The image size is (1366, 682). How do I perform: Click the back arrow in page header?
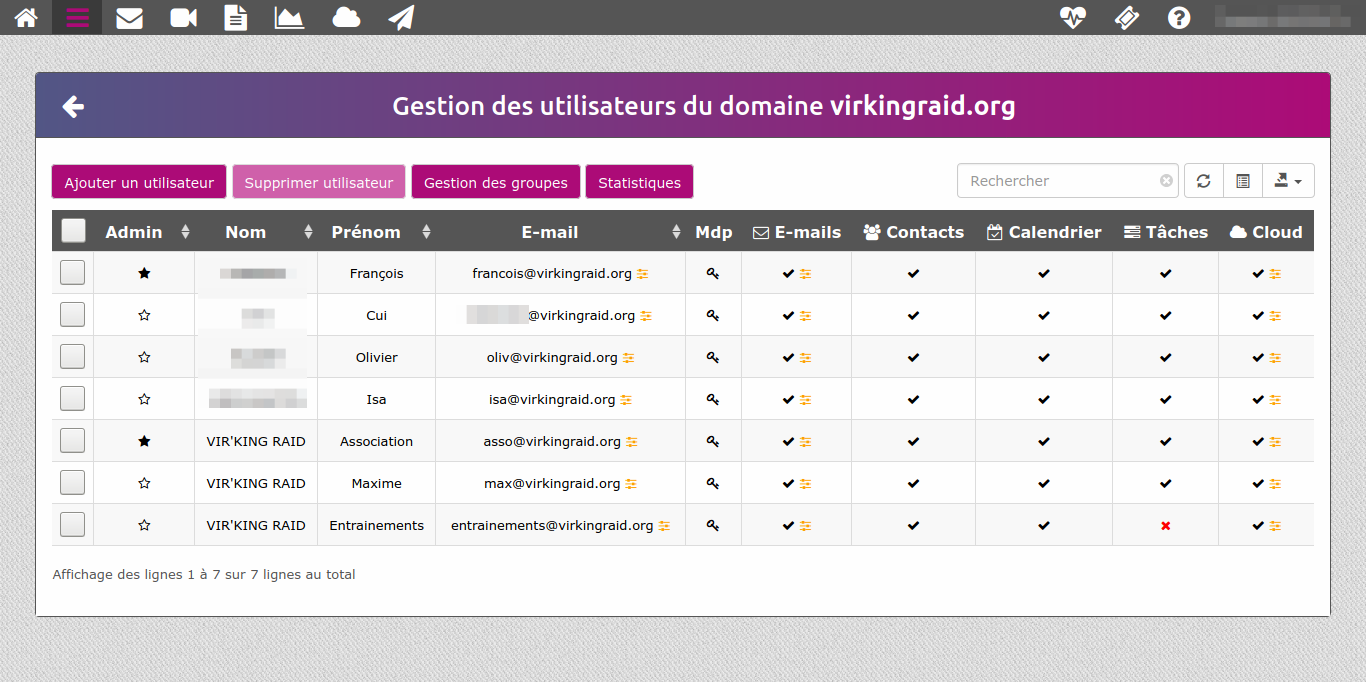pyautogui.click(x=73, y=106)
